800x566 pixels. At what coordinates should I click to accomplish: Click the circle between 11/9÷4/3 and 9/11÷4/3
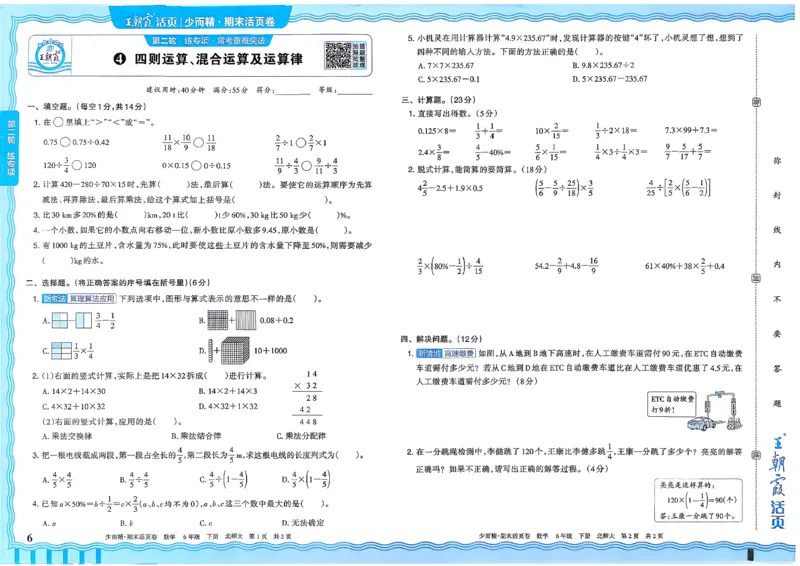[x=306, y=166]
